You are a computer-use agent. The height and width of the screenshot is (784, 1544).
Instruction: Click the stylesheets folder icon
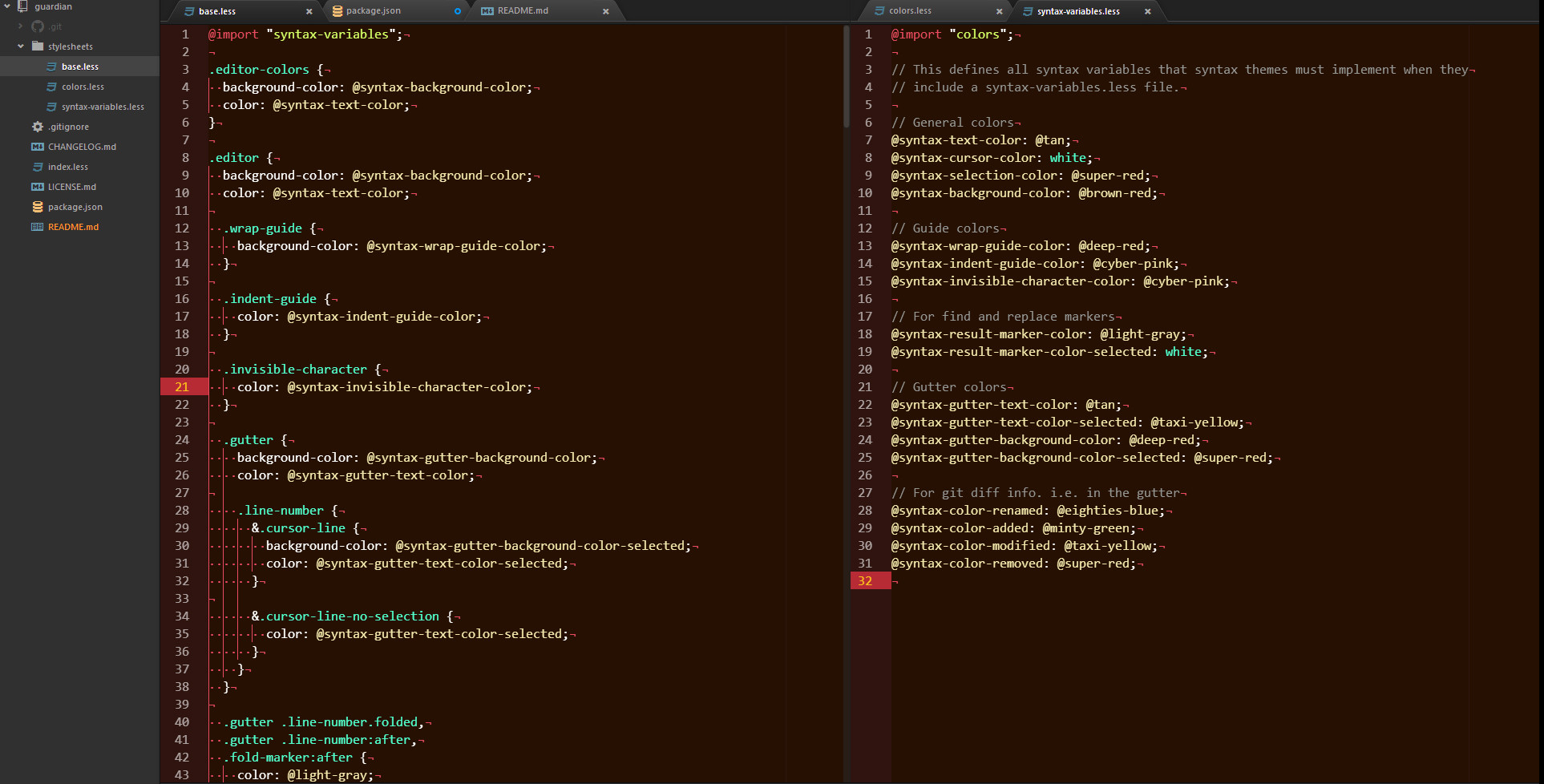coord(37,46)
